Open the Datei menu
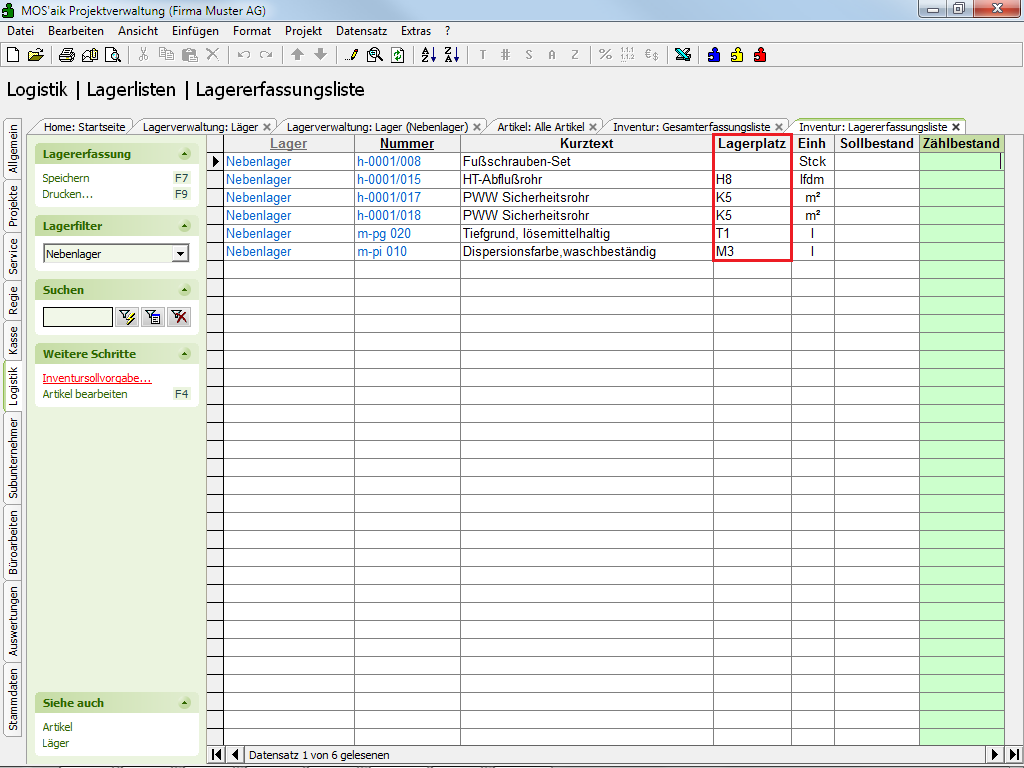Viewport: 1024px width, 768px height. pyautogui.click(x=20, y=31)
